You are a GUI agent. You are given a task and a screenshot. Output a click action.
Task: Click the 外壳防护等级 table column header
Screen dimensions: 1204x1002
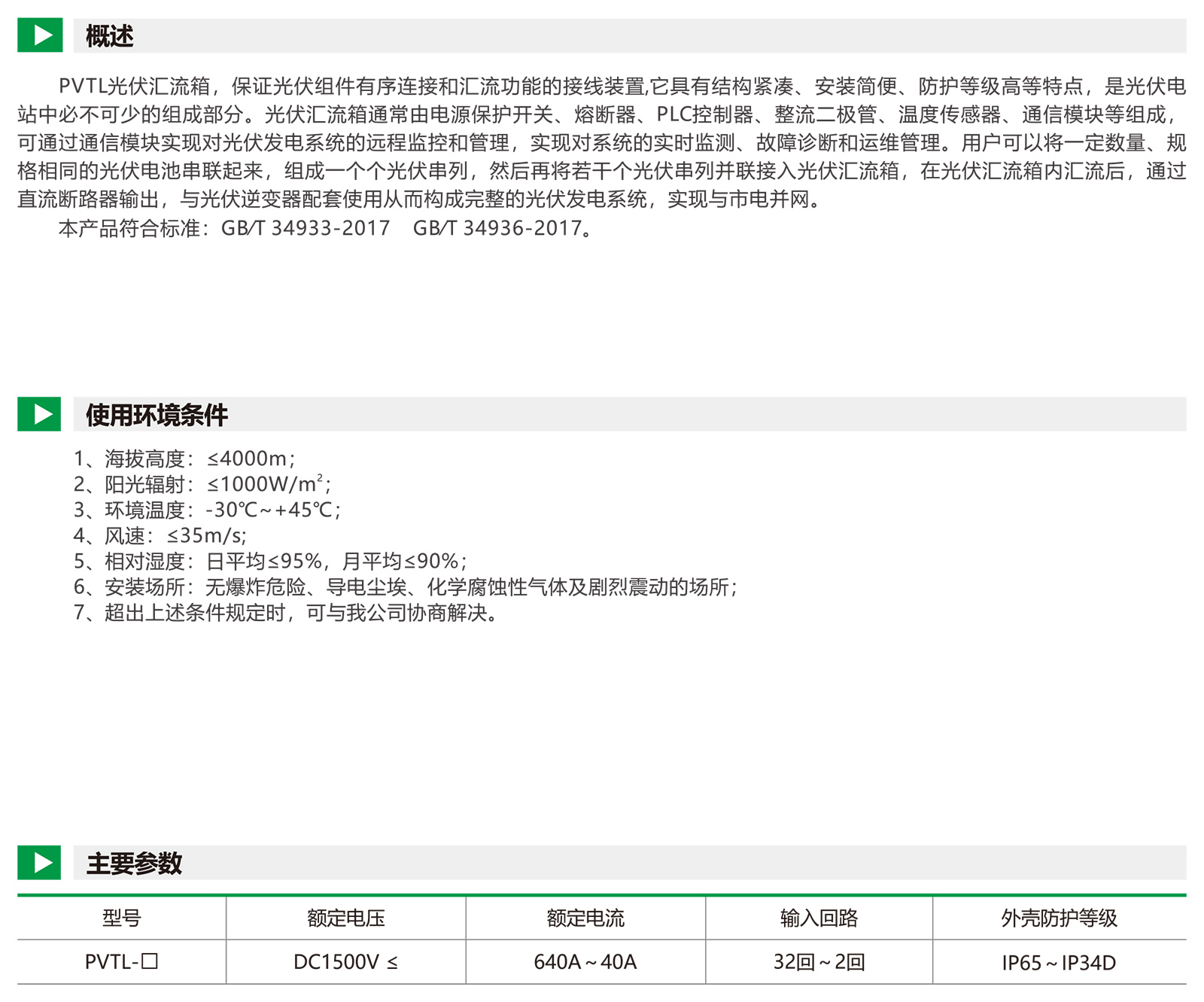(1059, 918)
